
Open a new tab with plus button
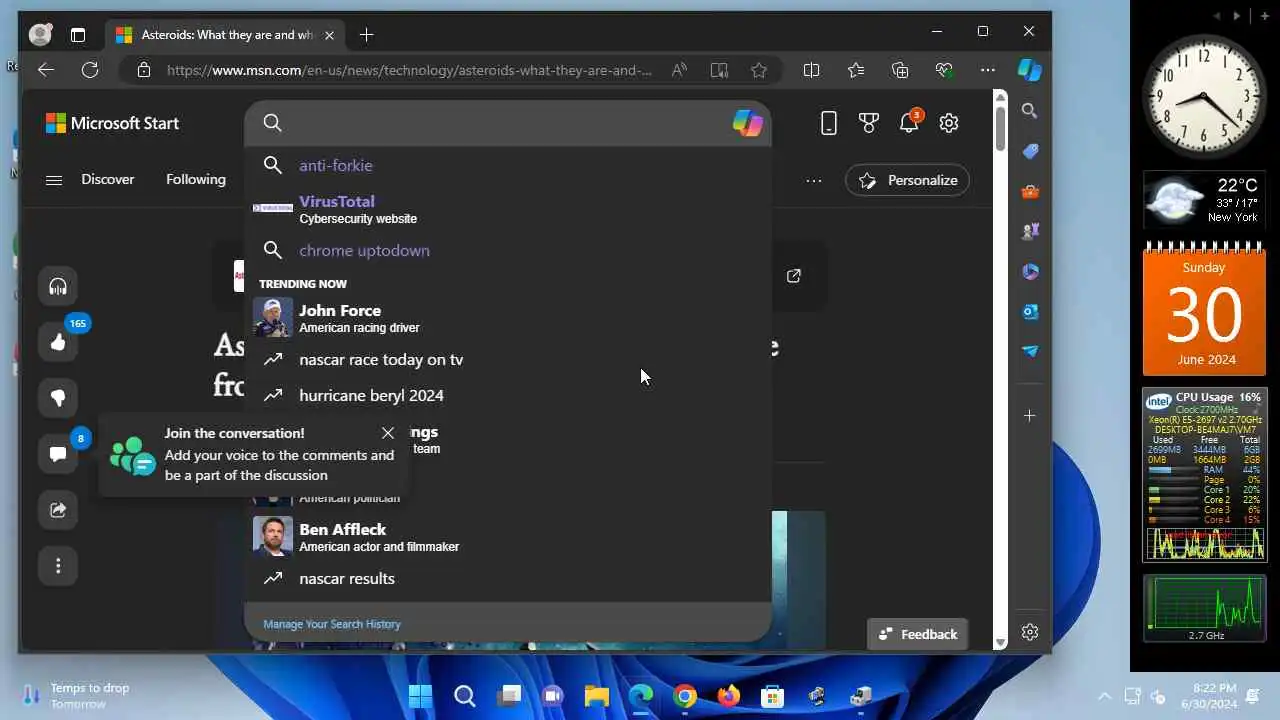(x=366, y=35)
